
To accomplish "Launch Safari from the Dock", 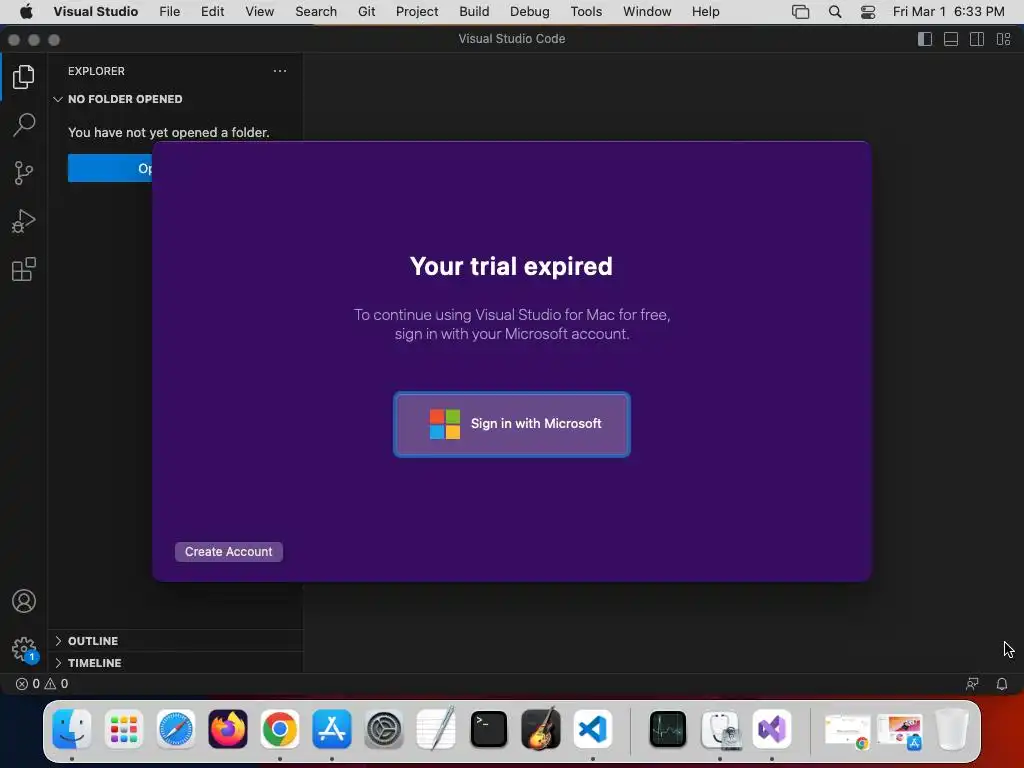I will pos(176,729).
